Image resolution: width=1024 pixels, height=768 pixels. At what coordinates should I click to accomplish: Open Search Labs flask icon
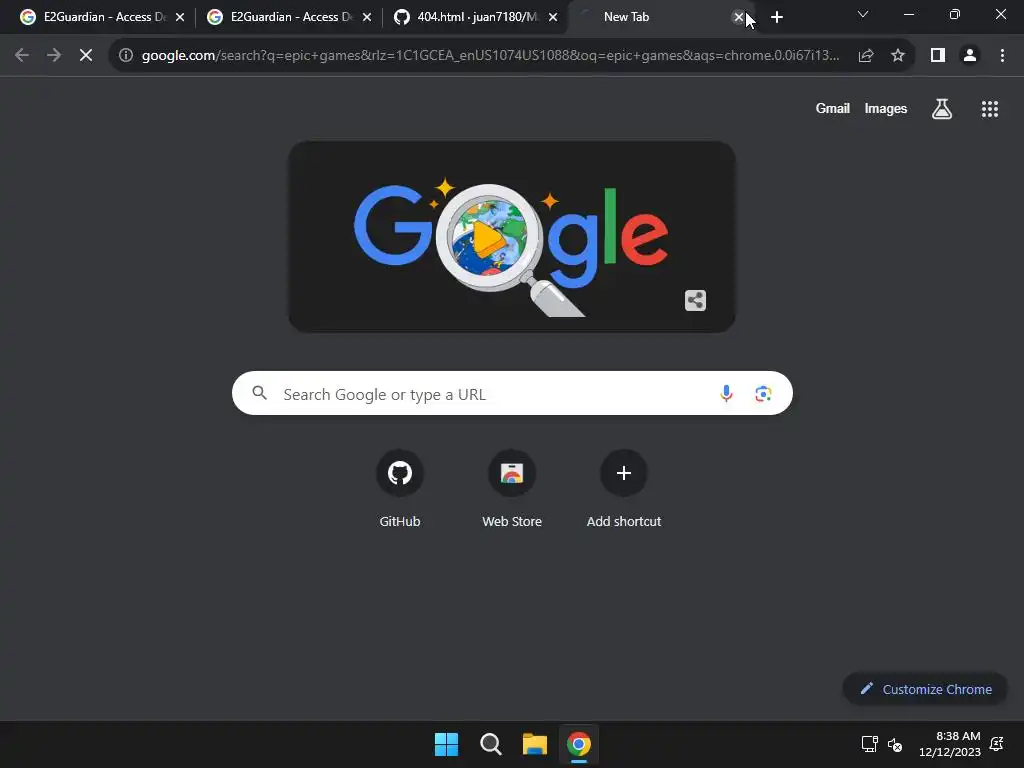tap(942, 109)
